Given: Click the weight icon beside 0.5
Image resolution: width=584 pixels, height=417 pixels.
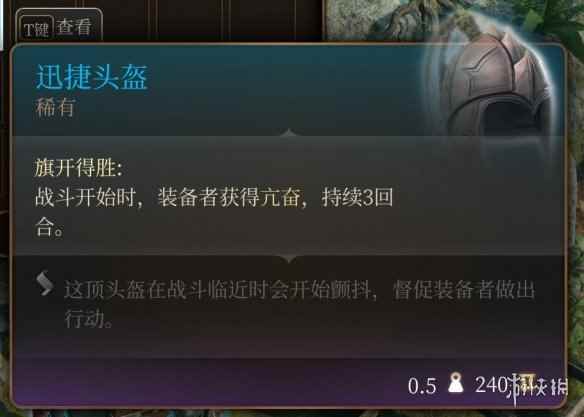Looking at the screenshot, I should pyautogui.click(x=456, y=382).
